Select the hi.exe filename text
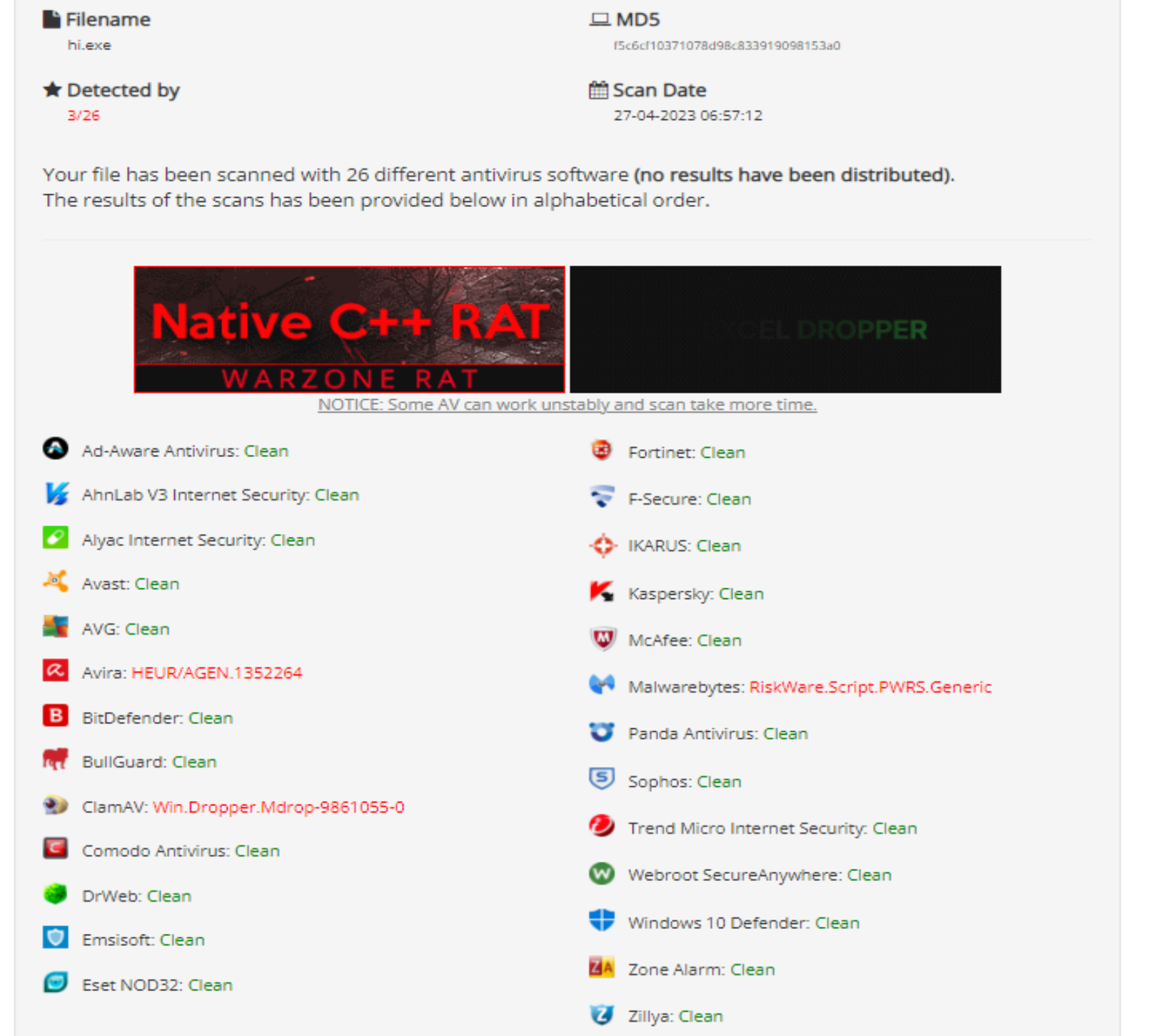This screenshot has width=1168, height=1036. (89, 45)
